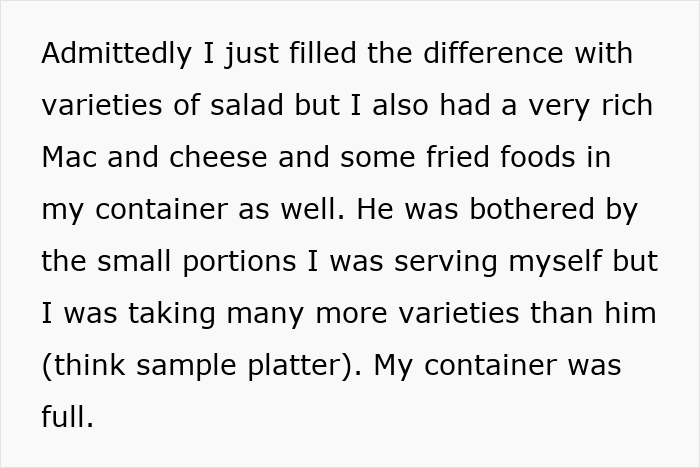The width and height of the screenshot is (700, 468).
Task: Click the word "Admittedly" at paragraph start
Action: [117, 54]
